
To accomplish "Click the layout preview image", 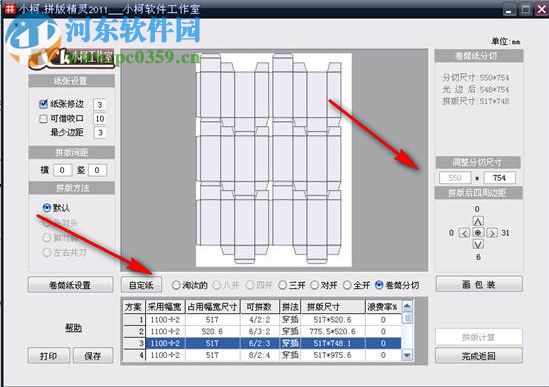I will 274,160.
